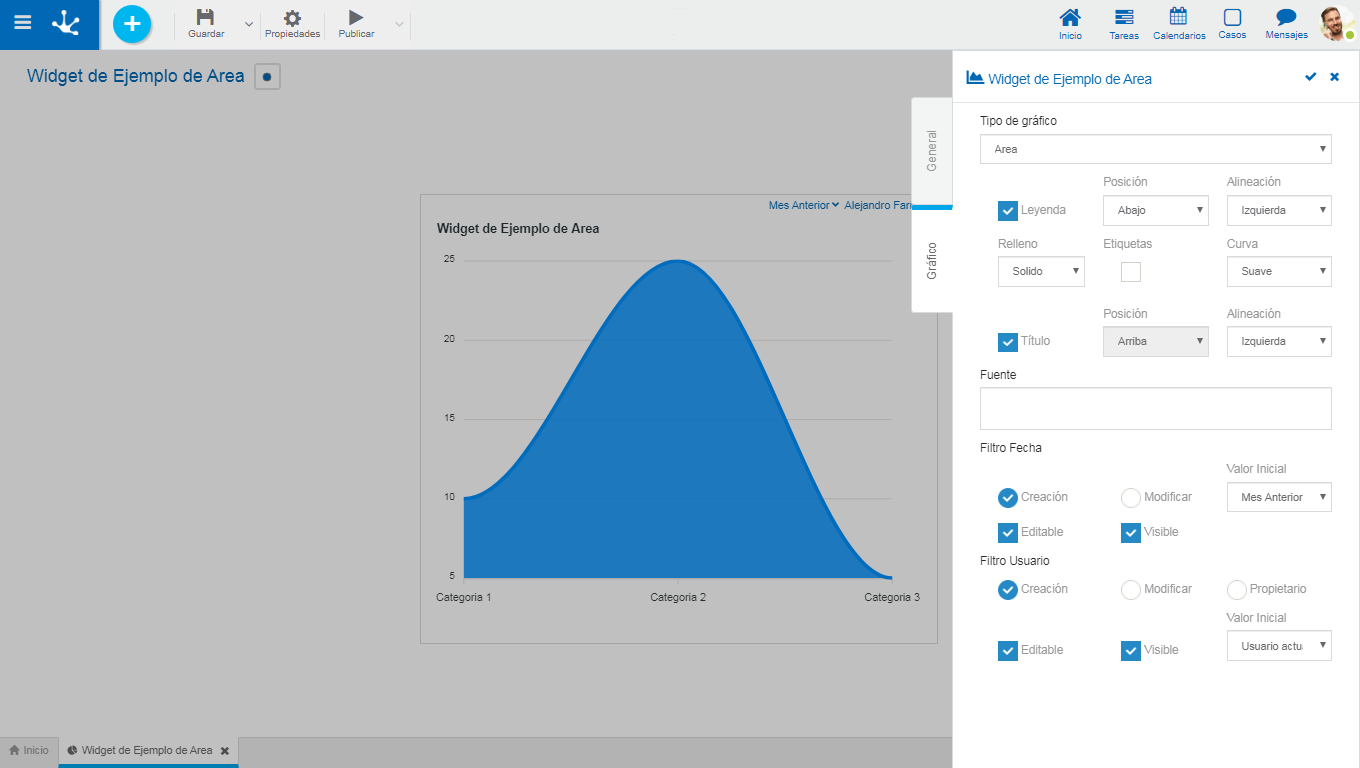The width and height of the screenshot is (1360, 768).
Task: Open the hamburger main menu
Action: pos(22,23)
